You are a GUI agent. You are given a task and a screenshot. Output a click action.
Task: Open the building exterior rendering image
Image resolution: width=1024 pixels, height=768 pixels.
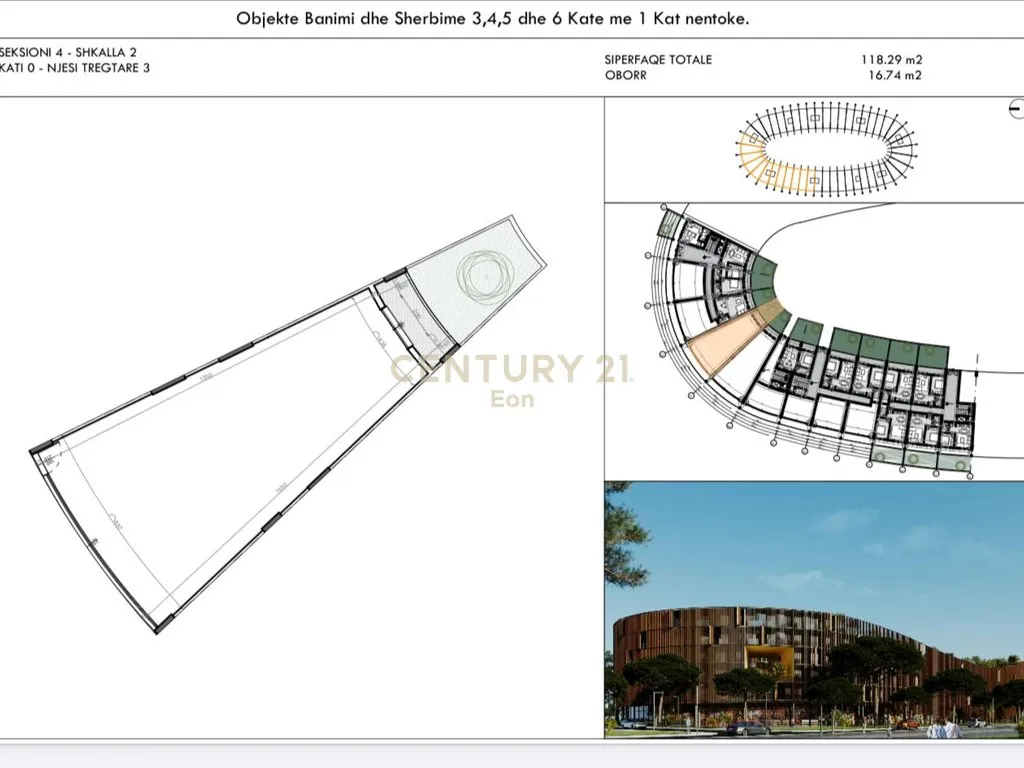point(814,610)
